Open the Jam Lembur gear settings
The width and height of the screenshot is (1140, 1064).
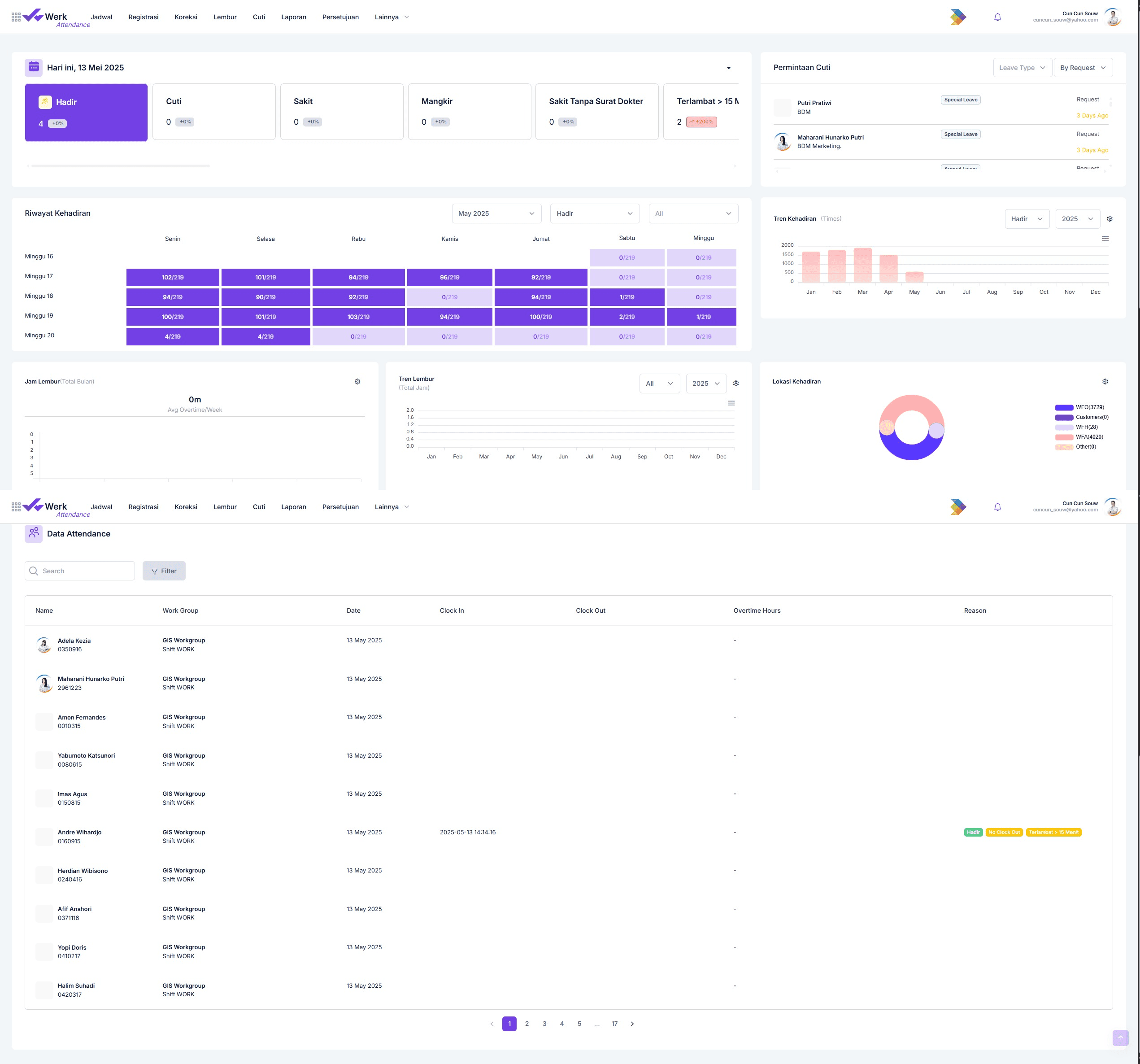point(357,381)
